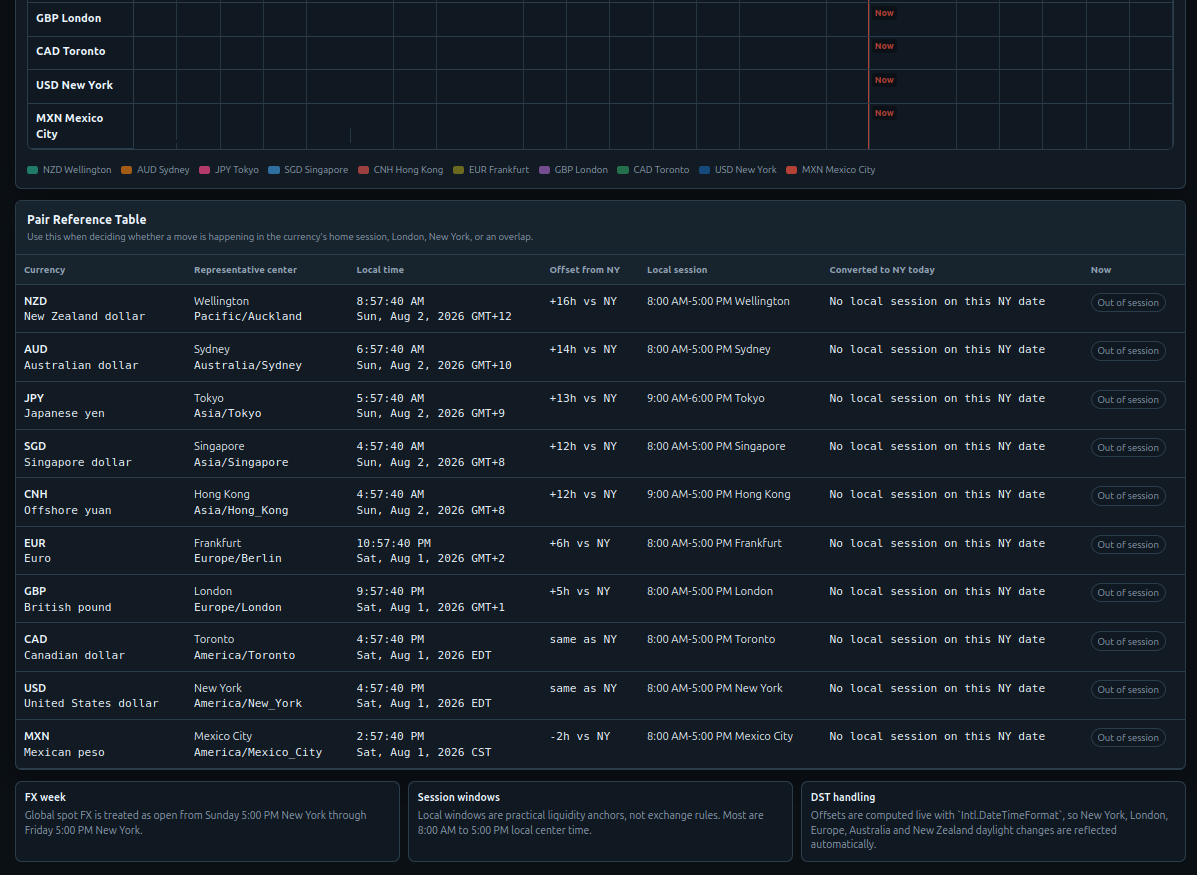Click the USD New York timeline row label
Image resolution: width=1197 pixels, height=875 pixels.
tap(74, 85)
